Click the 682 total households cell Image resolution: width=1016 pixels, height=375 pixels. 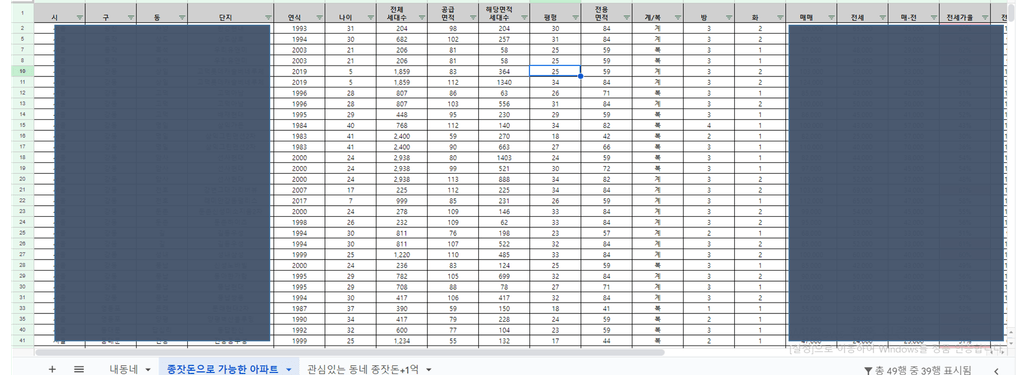401,40
